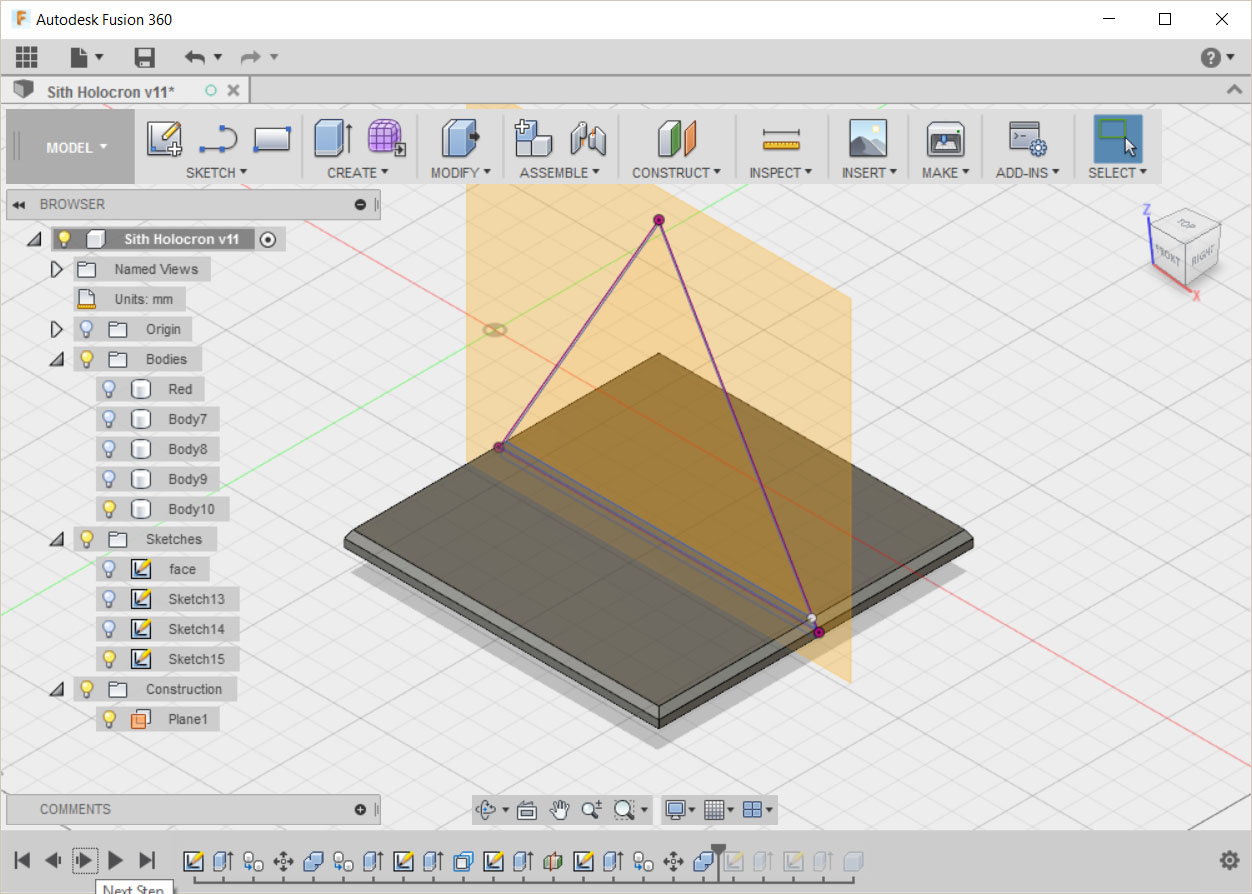Select the Rectangle sketch tool
This screenshot has width=1252, height=894.
click(x=271, y=139)
